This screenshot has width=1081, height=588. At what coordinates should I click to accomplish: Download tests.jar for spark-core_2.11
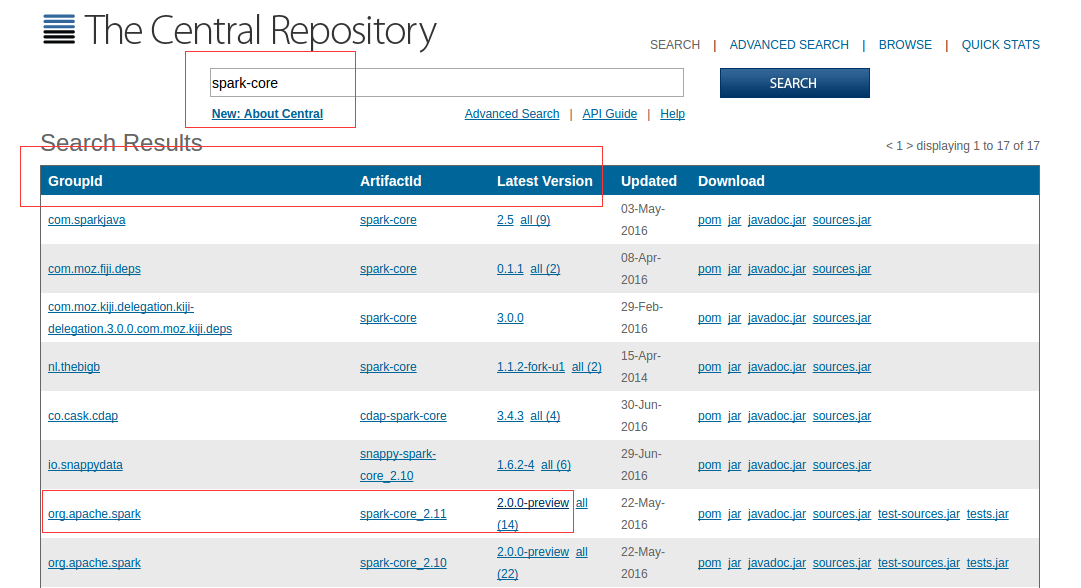[x=987, y=514]
